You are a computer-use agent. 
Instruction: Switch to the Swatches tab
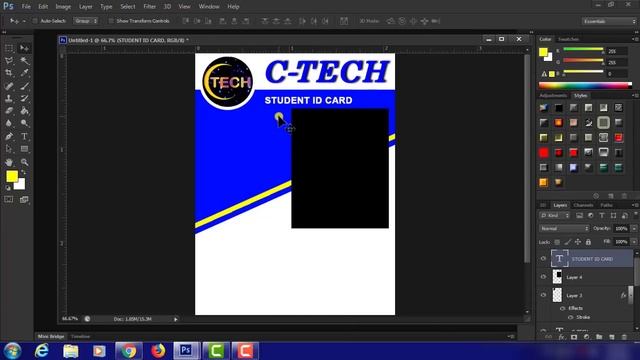(x=568, y=39)
